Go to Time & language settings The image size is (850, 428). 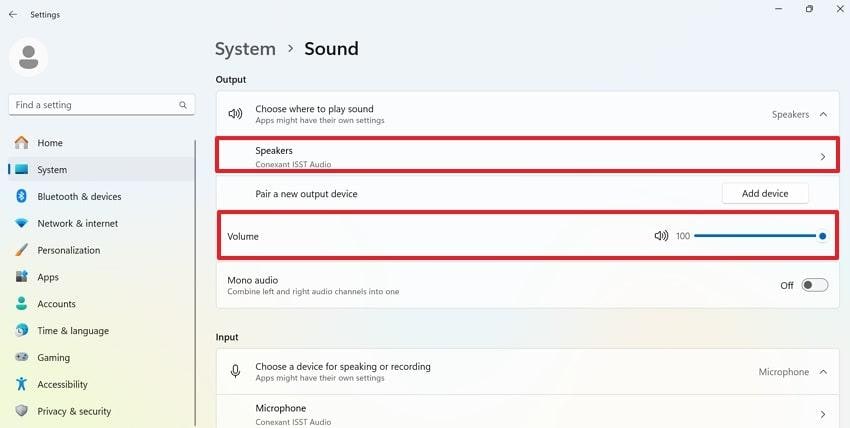click(x=73, y=331)
